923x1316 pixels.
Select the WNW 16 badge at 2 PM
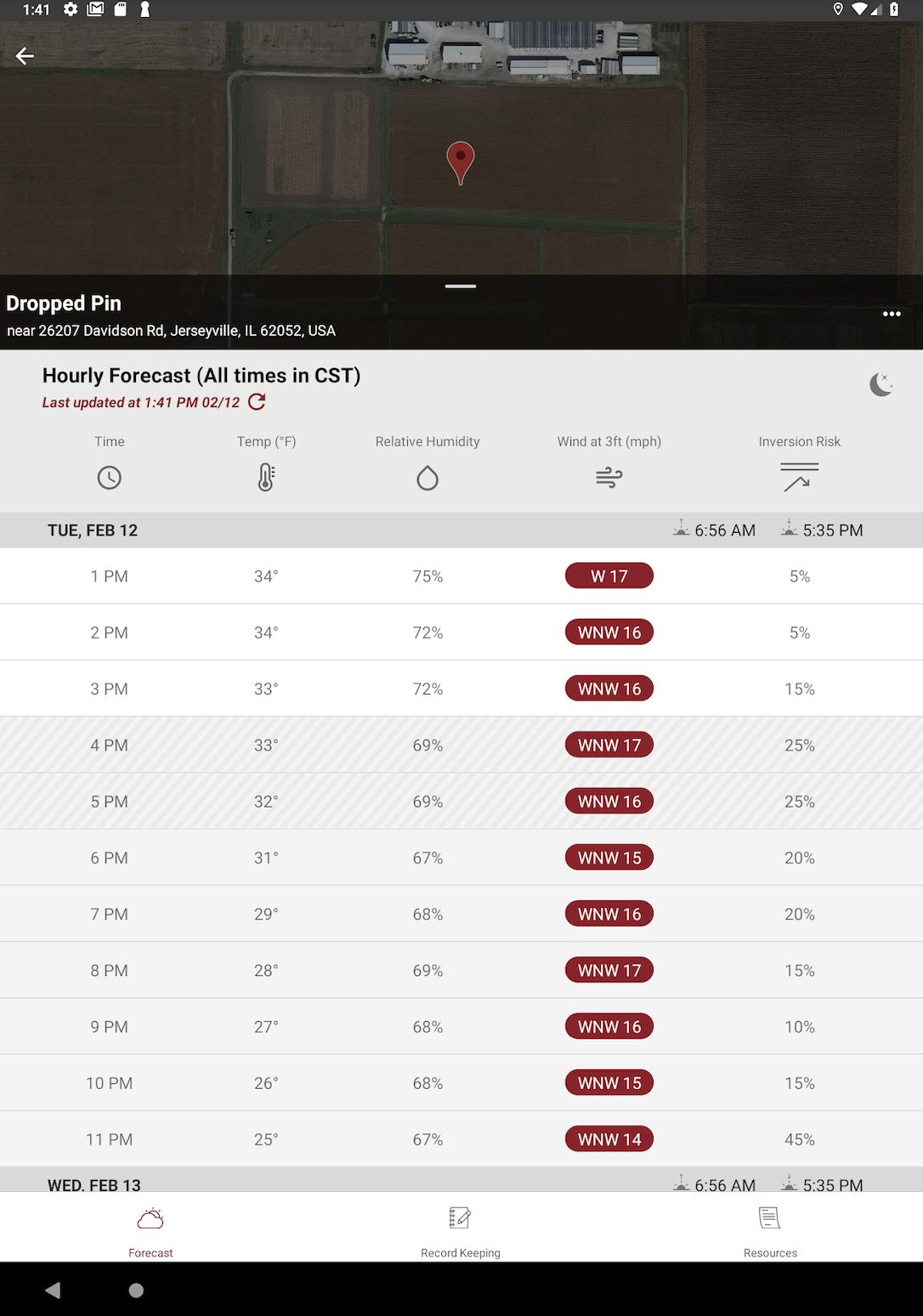coord(609,632)
